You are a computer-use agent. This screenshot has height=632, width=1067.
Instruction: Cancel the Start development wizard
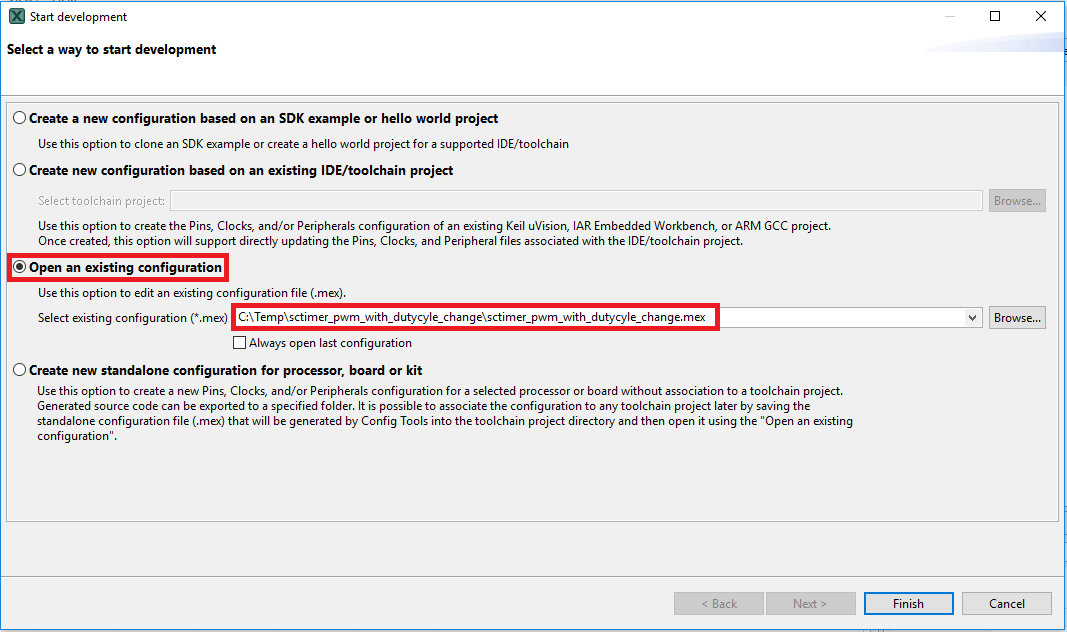tap(1006, 604)
